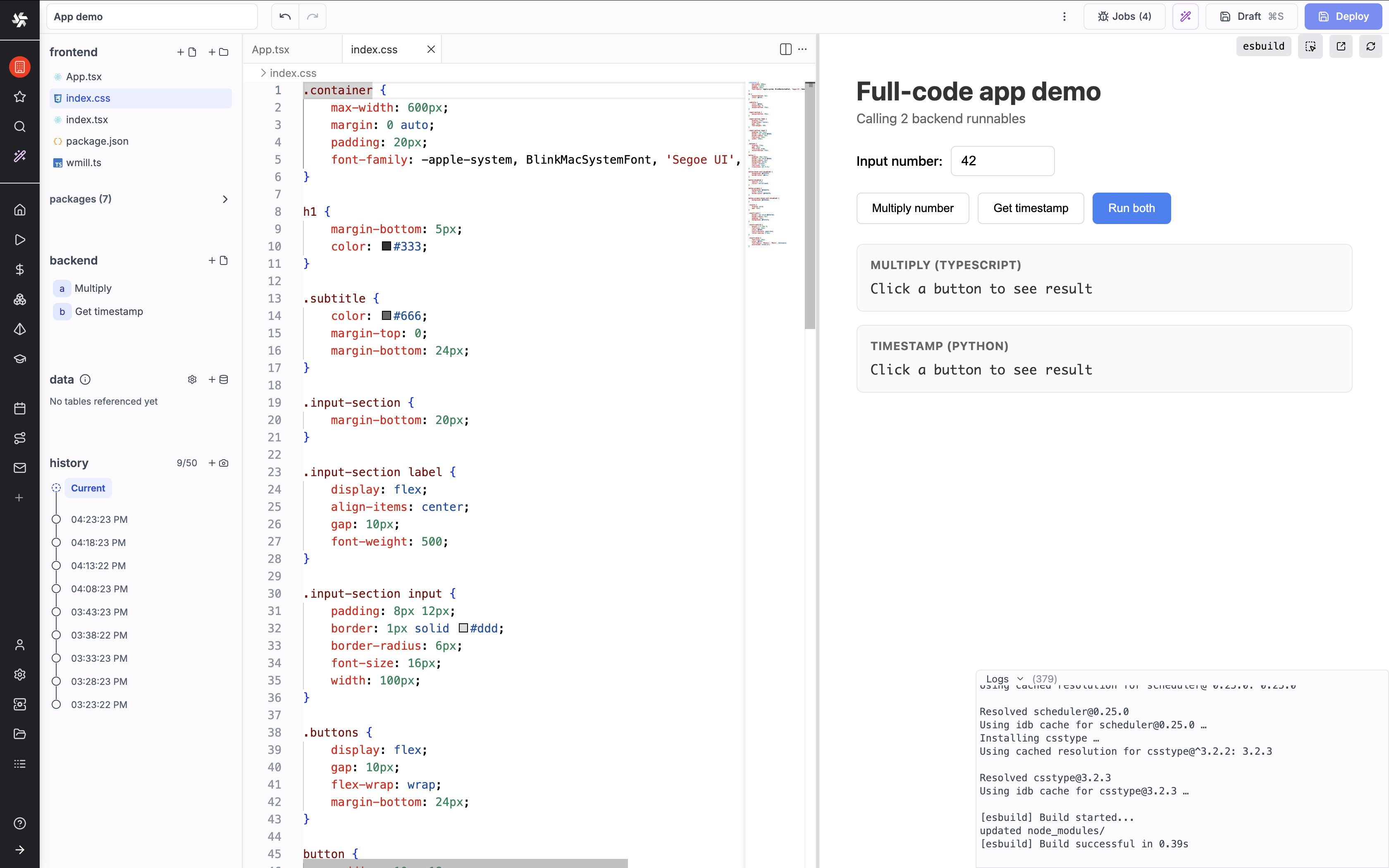Select the Current history version
Screen dimensions: 1389x868
[88, 488]
